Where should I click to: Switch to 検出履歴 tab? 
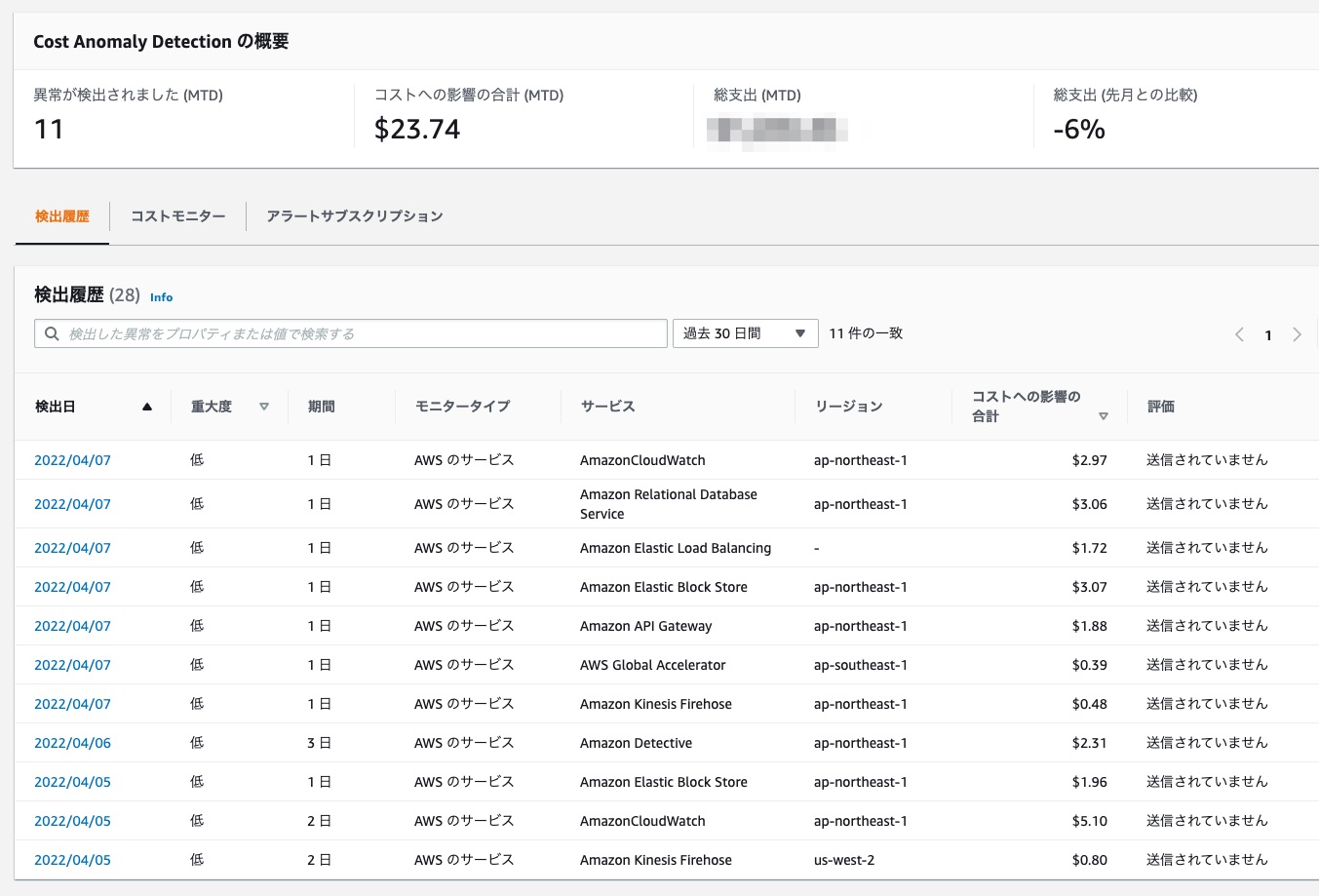click(61, 216)
